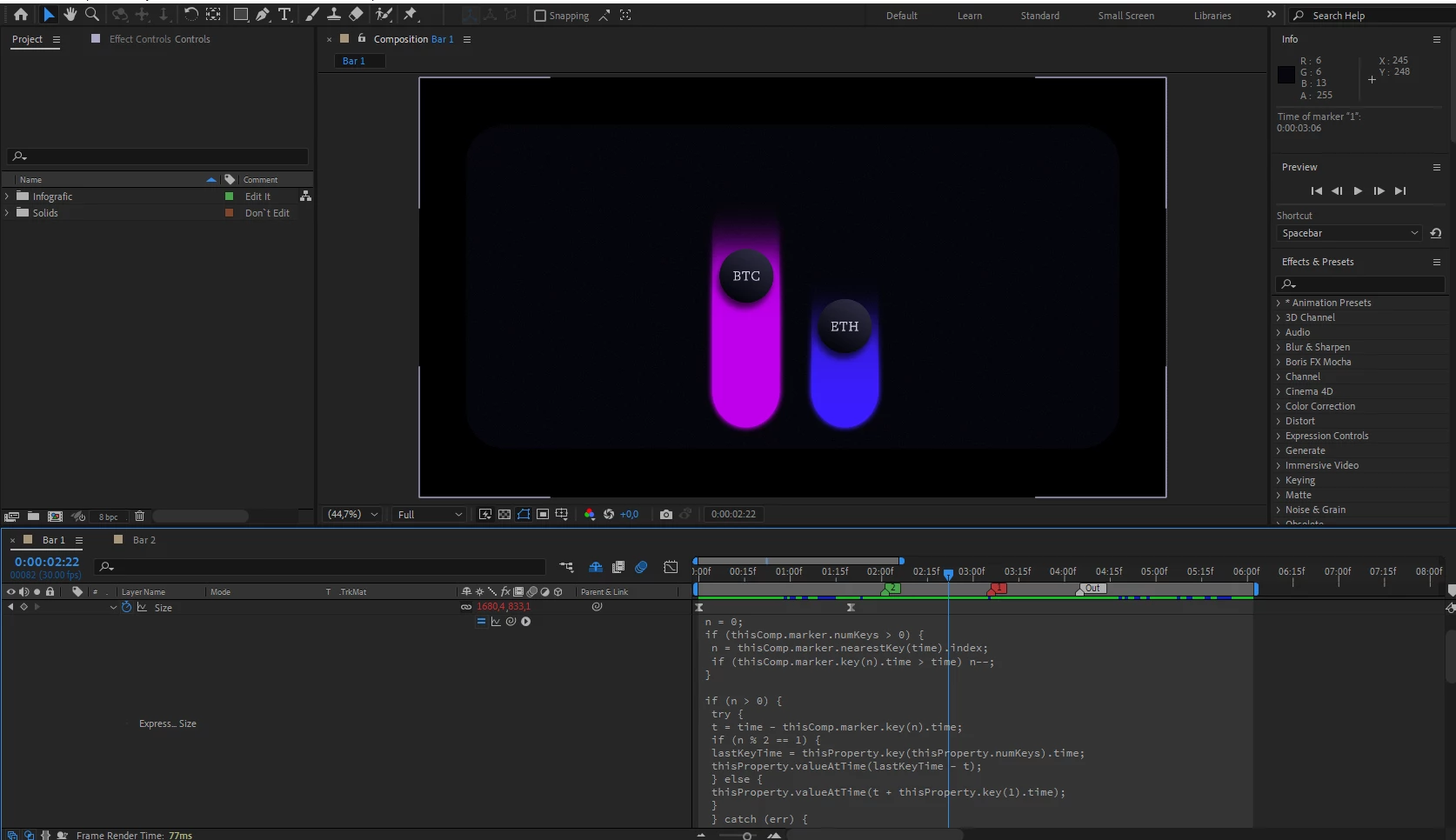Click composition marker 2 on the timeline
Screen dimensions: 1456x840
click(x=891, y=589)
